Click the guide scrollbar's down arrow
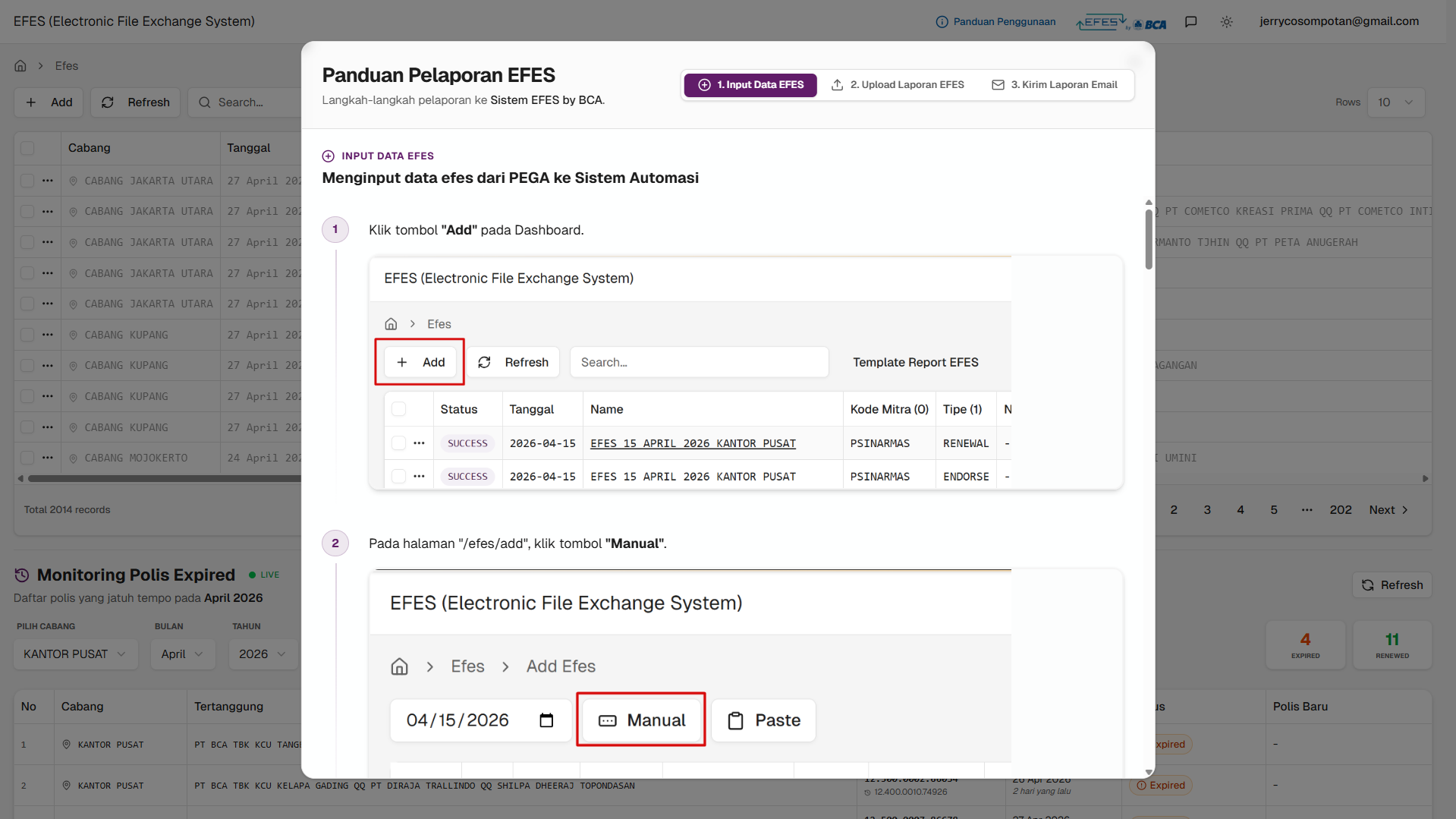This screenshot has height=819, width=1456. 1149,772
